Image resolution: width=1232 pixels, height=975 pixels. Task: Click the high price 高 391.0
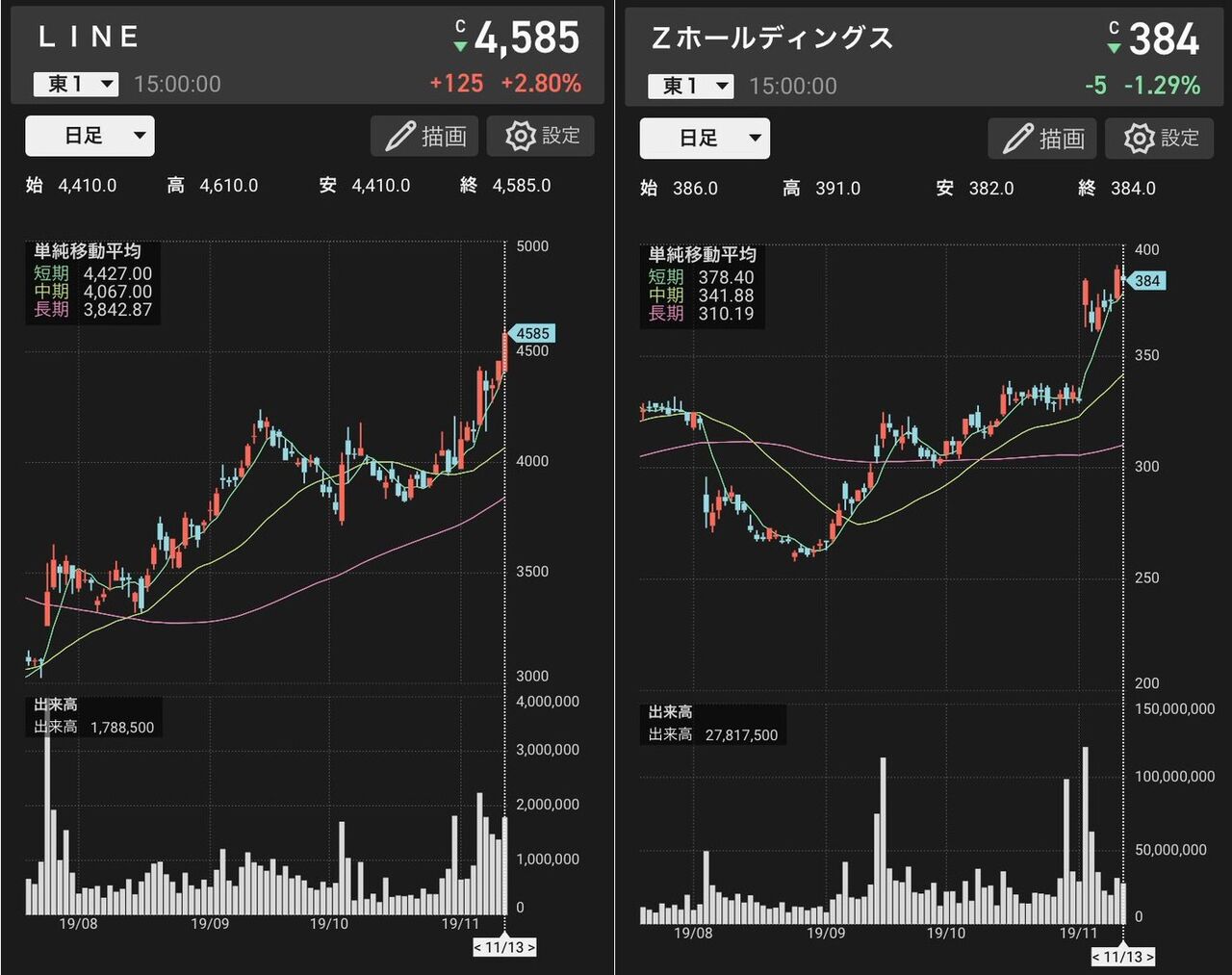822,188
